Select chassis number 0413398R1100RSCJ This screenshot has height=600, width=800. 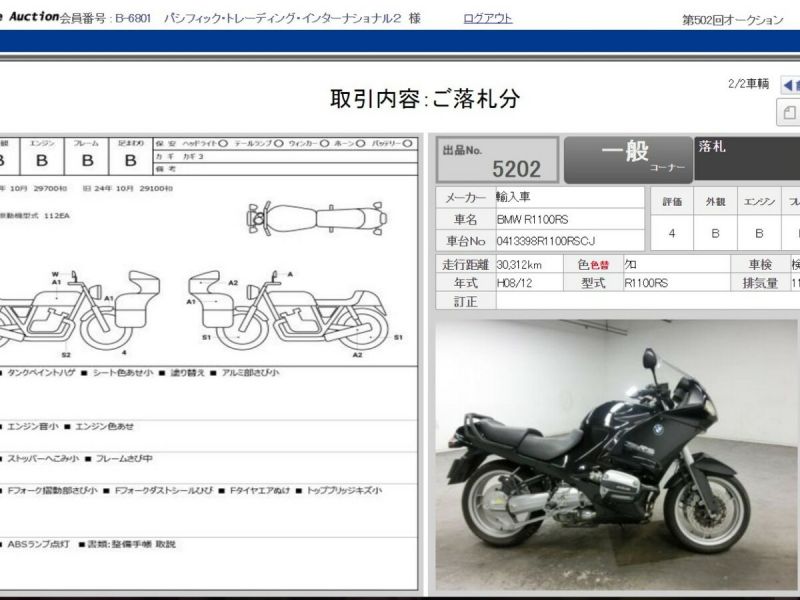tap(546, 241)
